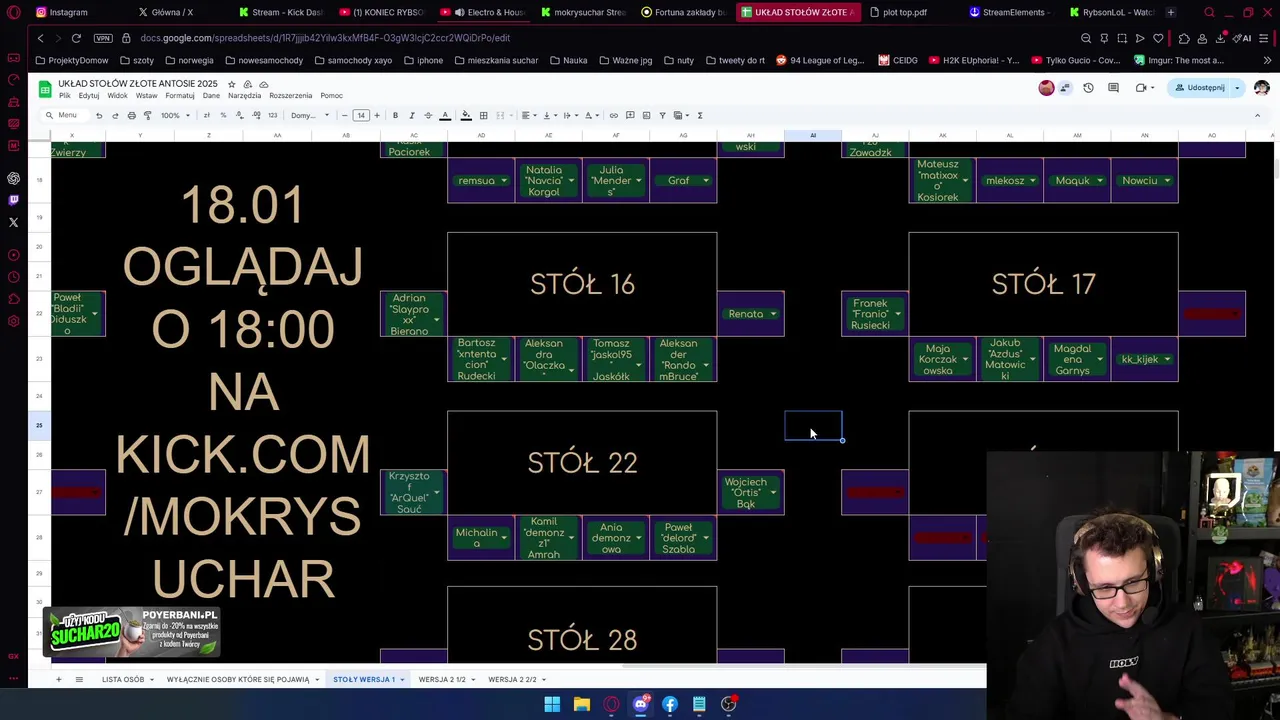This screenshot has width=1280, height=720.
Task: Open the fill color picker
Action: coord(465,115)
